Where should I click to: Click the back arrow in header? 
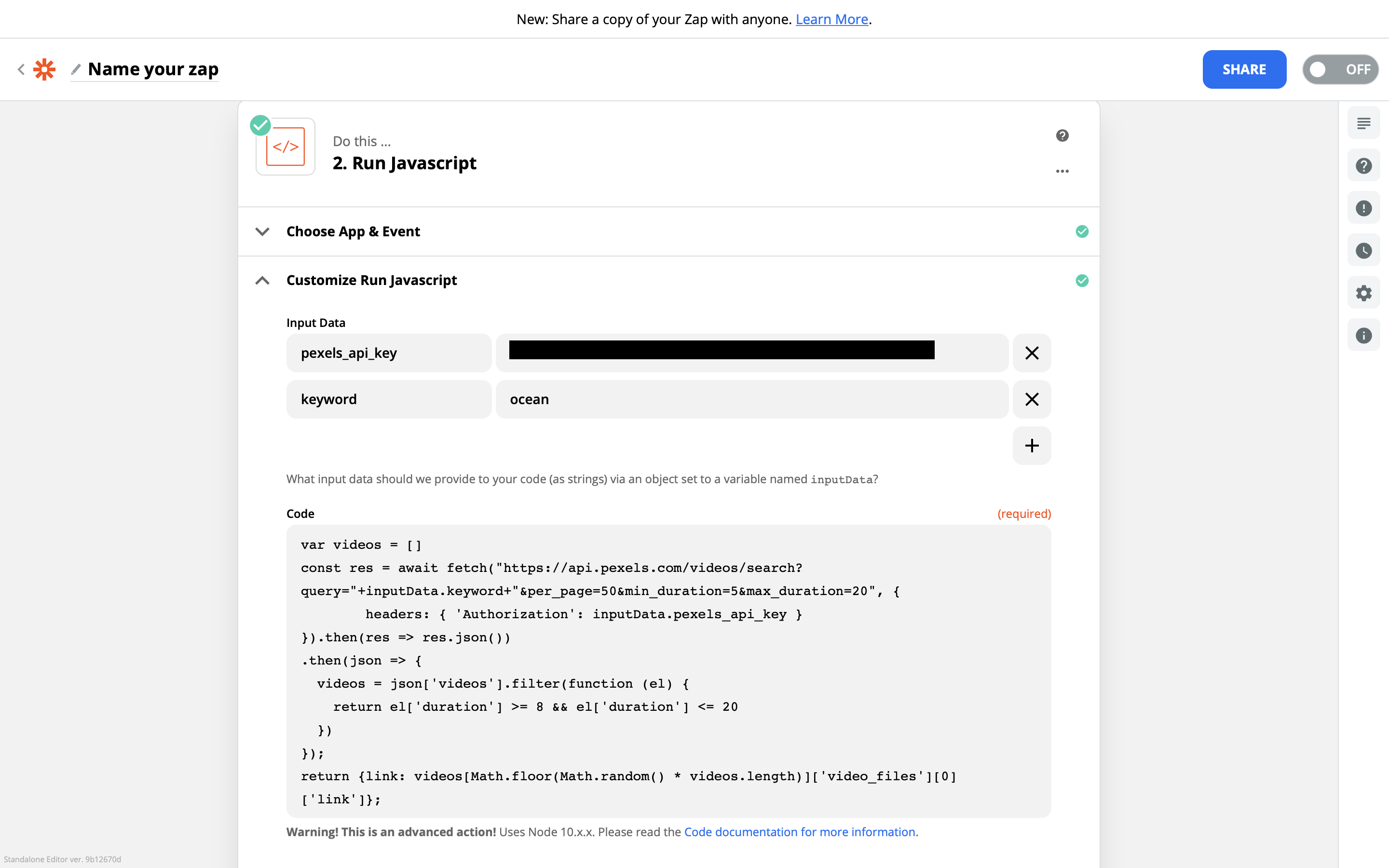pyautogui.click(x=21, y=69)
